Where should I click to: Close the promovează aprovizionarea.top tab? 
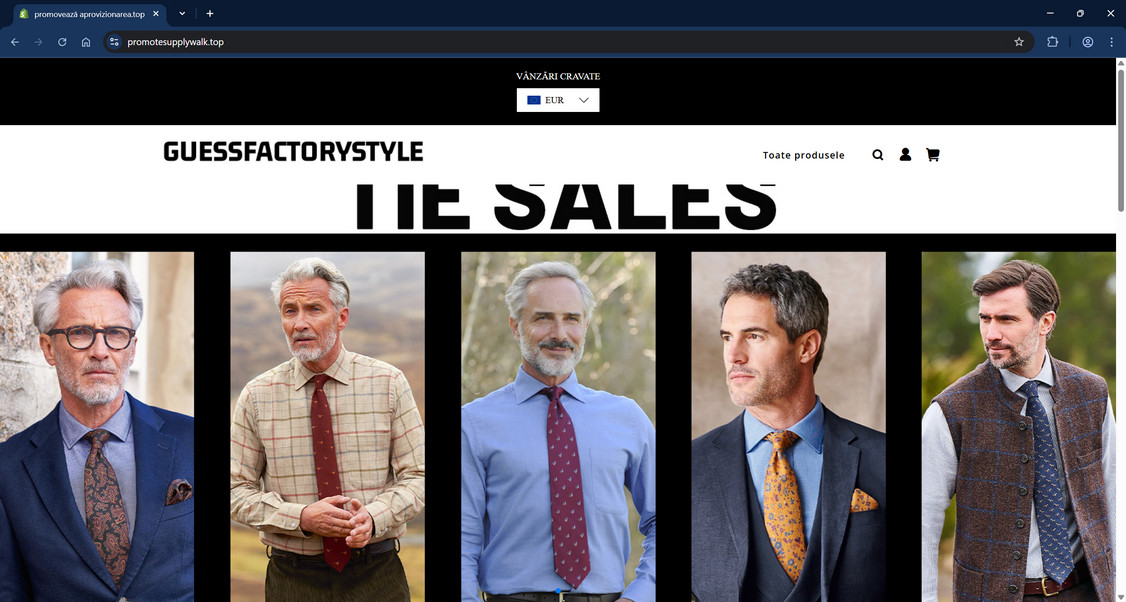156,14
